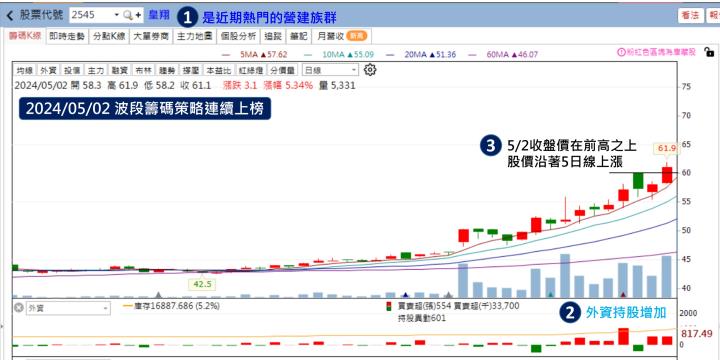Click the stock name 皇翔 link
This screenshot has height=360, width=720.
coord(158,15)
